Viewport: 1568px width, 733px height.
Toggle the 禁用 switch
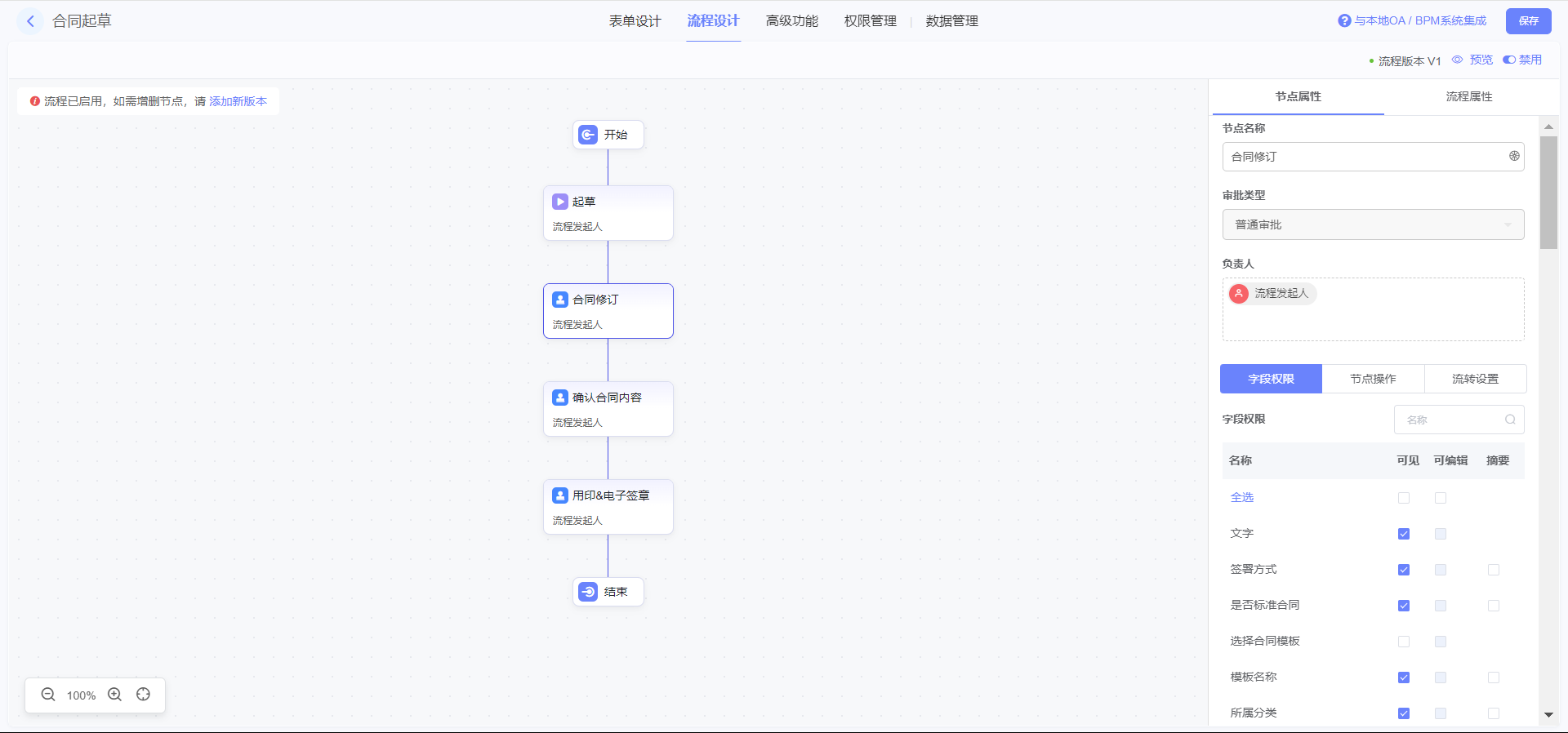click(1509, 60)
